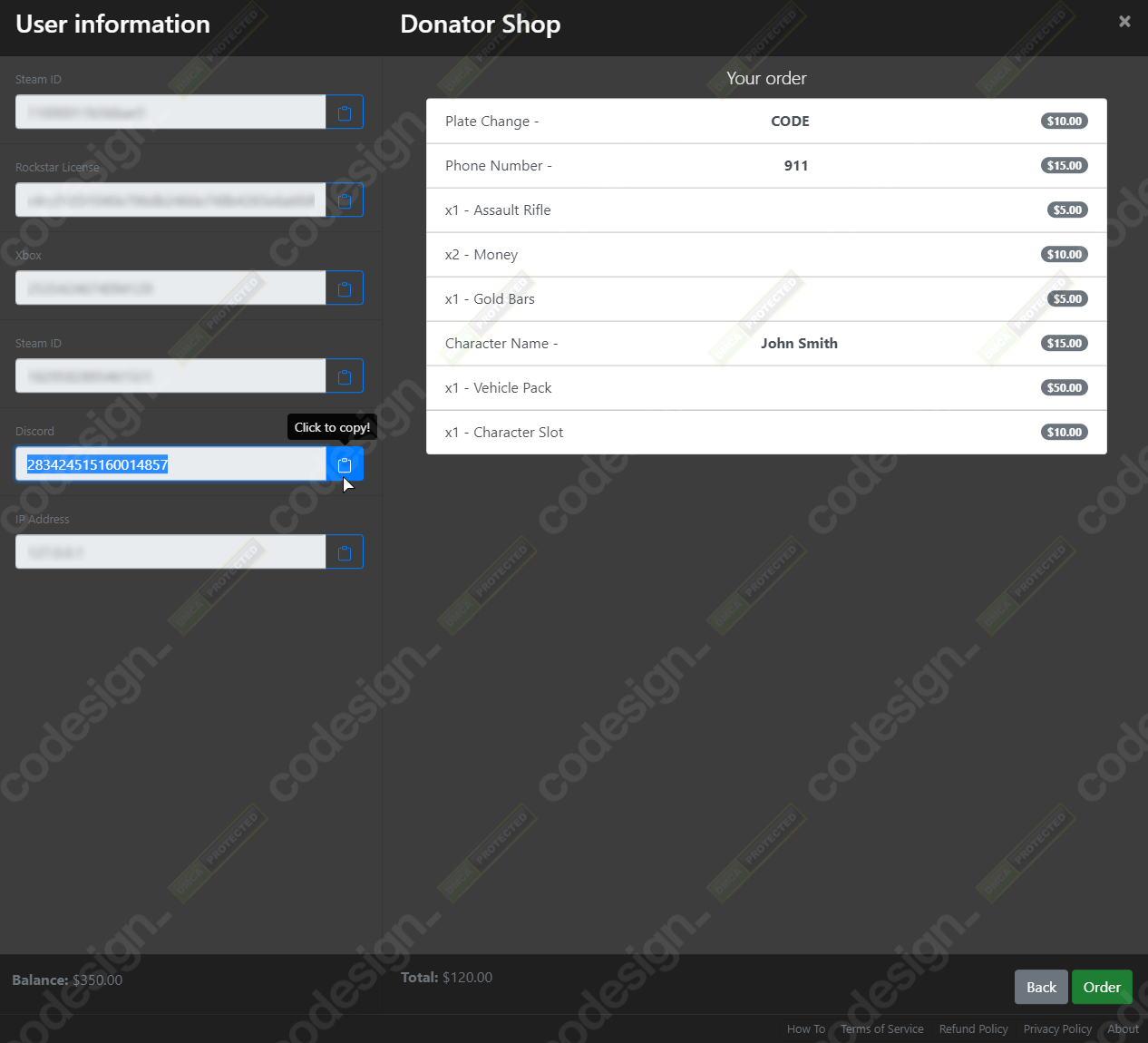Image resolution: width=1148 pixels, height=1043 pixels.
Task: Copy the second Steam ID field
Action: pos(345,375)
